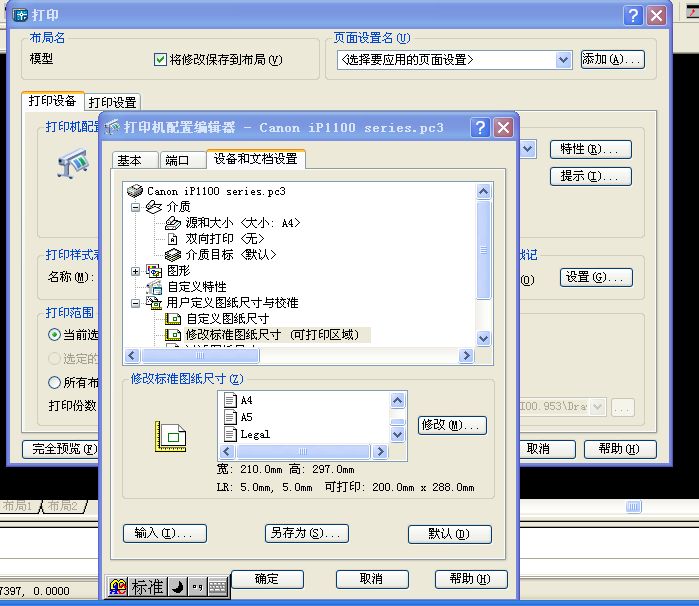Open the 布局1 layout tab
699x606 pixels.
click(18, 506)
